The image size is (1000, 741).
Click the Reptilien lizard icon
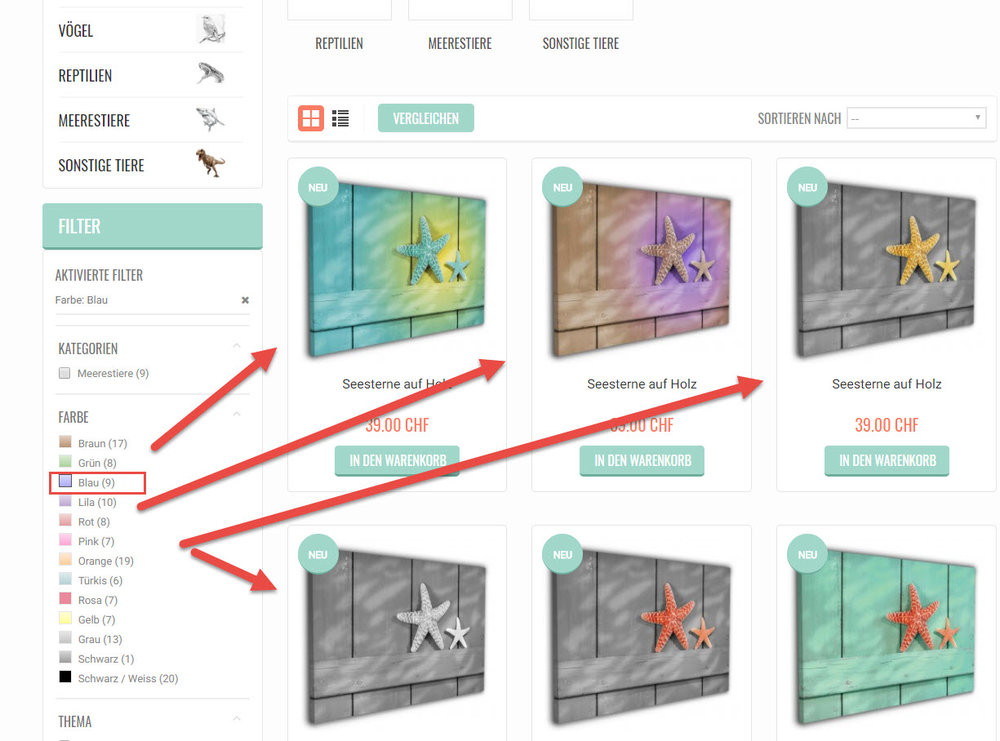tap(211, 74)
